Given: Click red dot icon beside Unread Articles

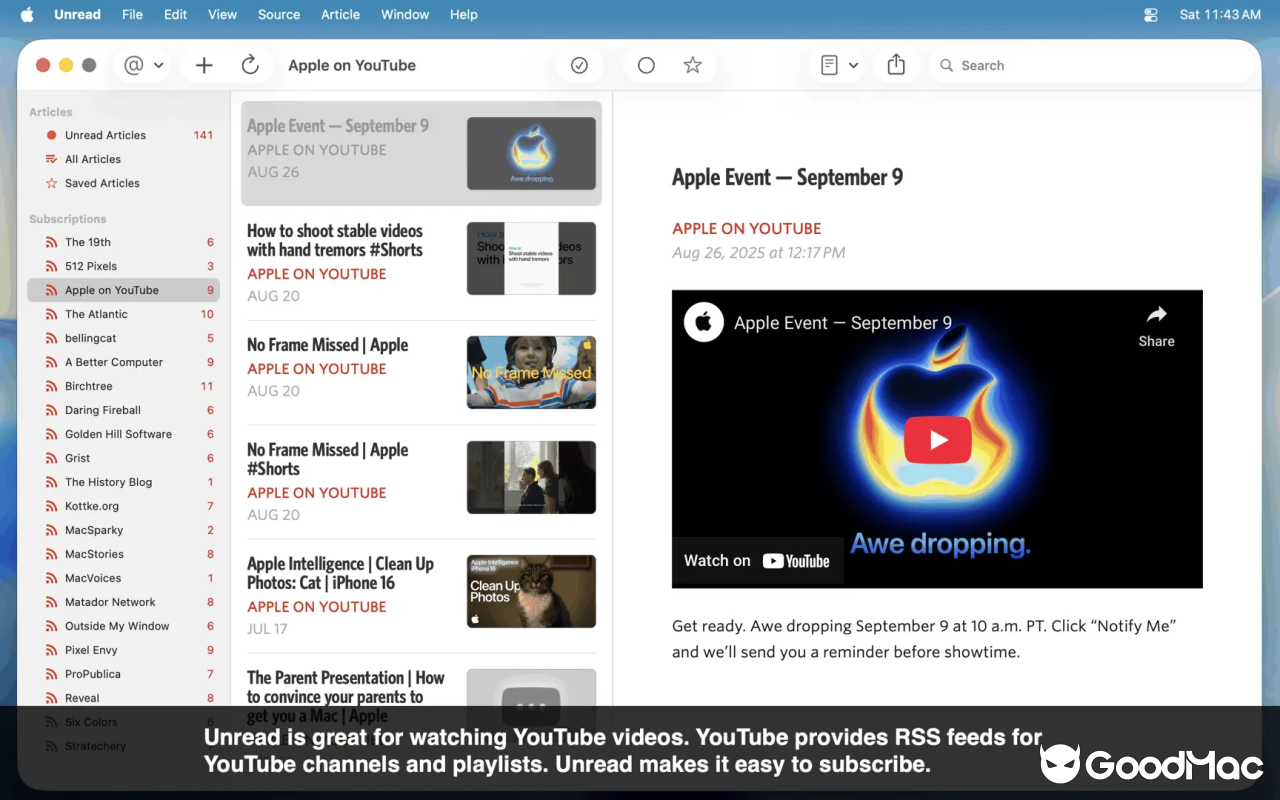Looking at the screenshot, I should (x=51, y=135).
